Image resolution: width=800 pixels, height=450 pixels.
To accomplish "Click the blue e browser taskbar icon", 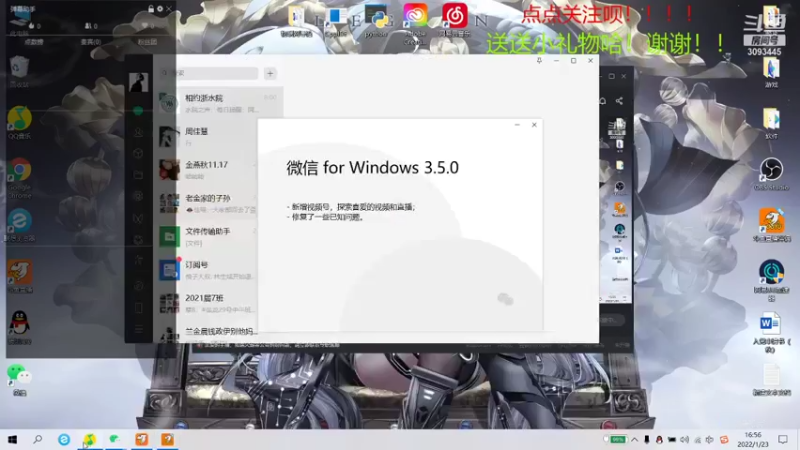I will [64, 439].
